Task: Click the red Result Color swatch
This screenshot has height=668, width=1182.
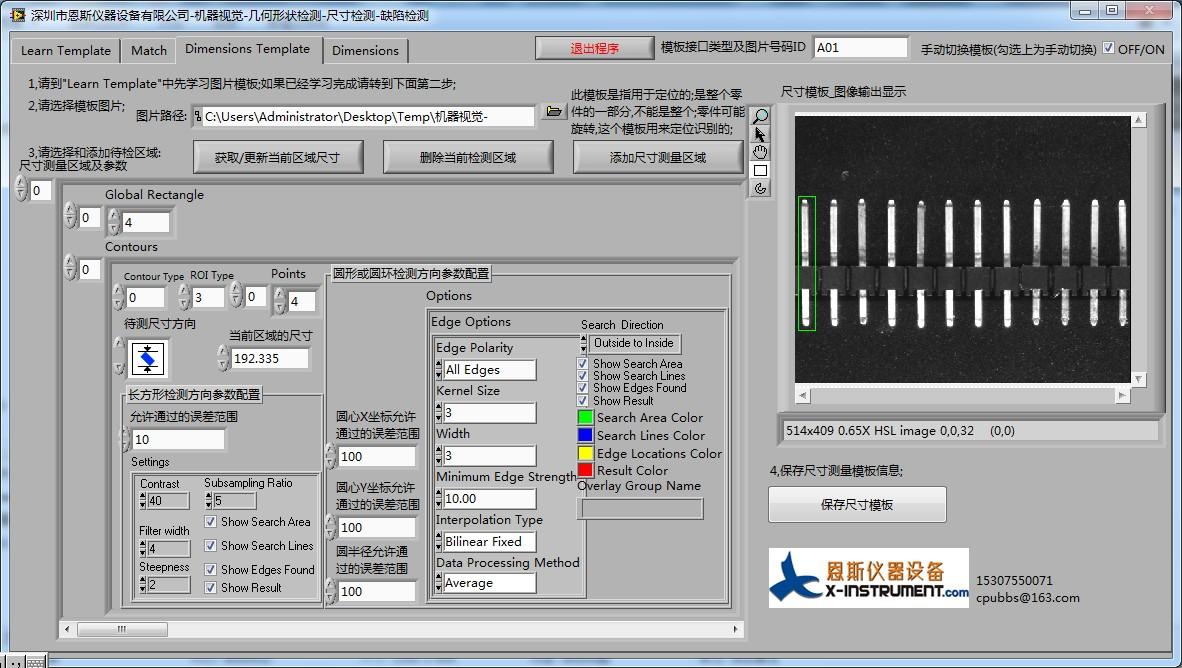Action: pyautogui.click(x=585, y=470)
